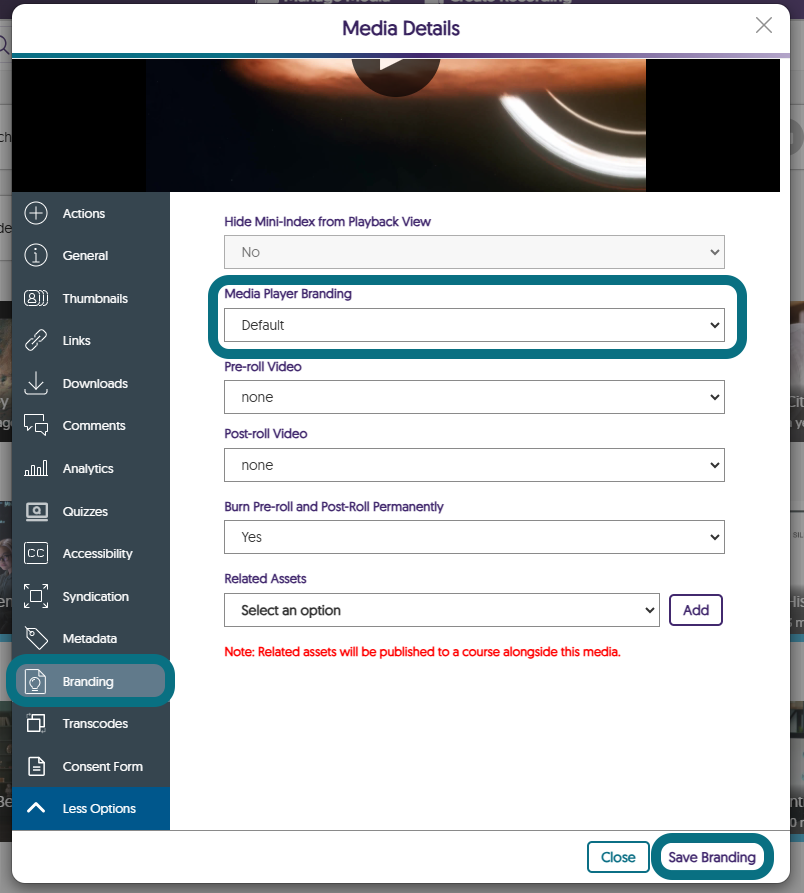Screen dimensions: 804x893
Task: Click the General info icon
Action: pos(36,256)
